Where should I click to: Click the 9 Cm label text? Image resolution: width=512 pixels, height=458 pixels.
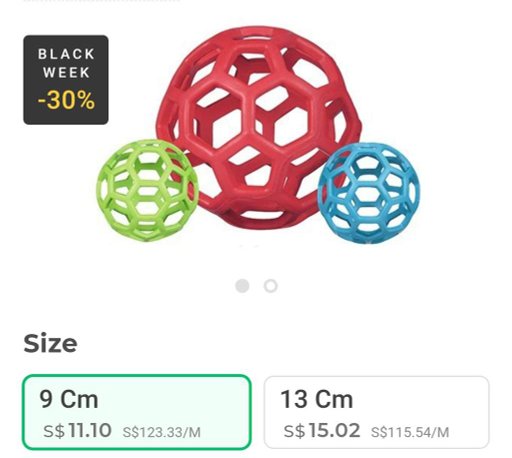coord(69,399)
